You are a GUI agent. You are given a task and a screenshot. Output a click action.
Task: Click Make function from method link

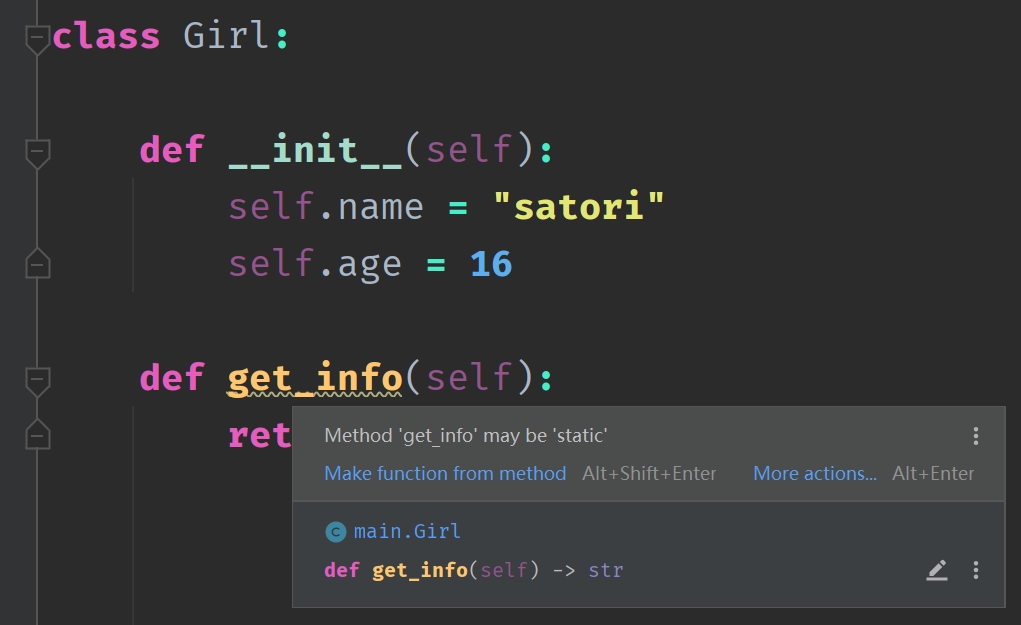pyautogui.click(x=445, y=473)
